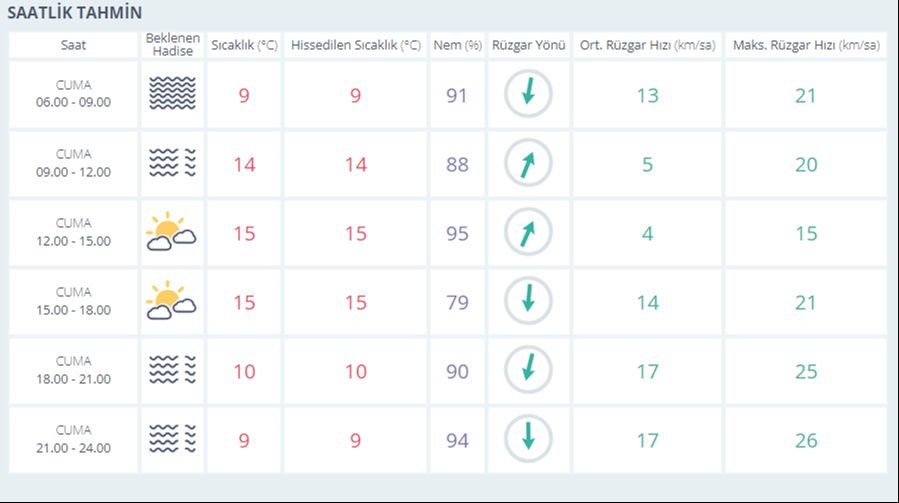
Task: Click the CUMA 12.00 - 15.00 time cell
Action: coord(73,233)
